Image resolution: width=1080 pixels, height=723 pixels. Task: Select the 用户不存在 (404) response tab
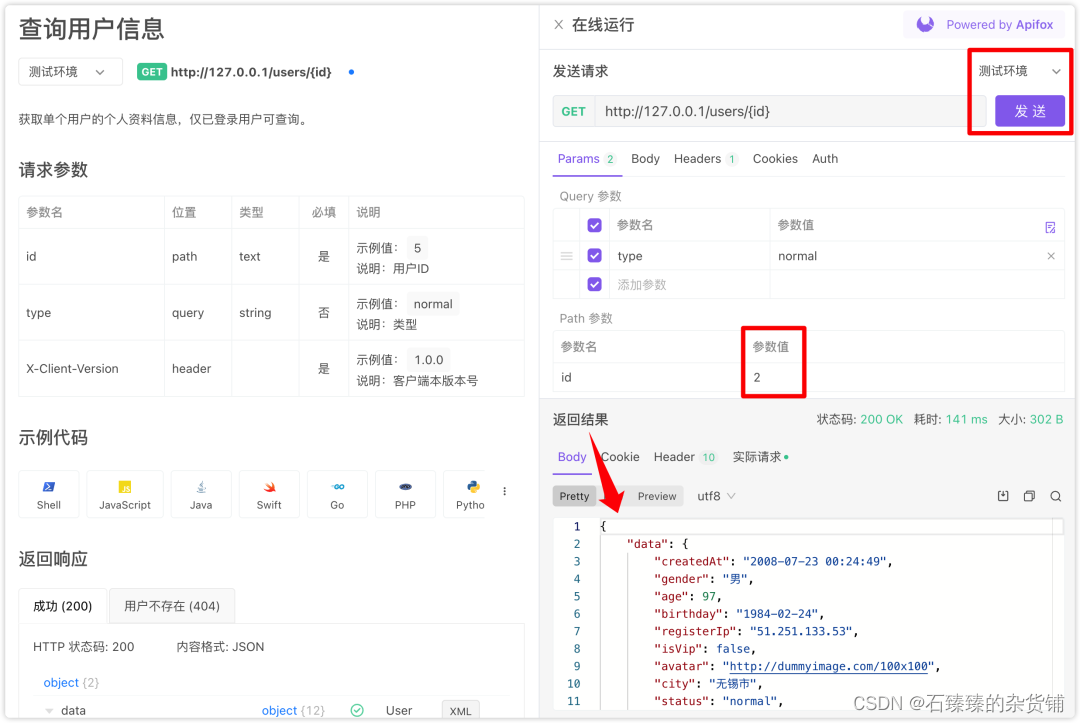point(172,607)
